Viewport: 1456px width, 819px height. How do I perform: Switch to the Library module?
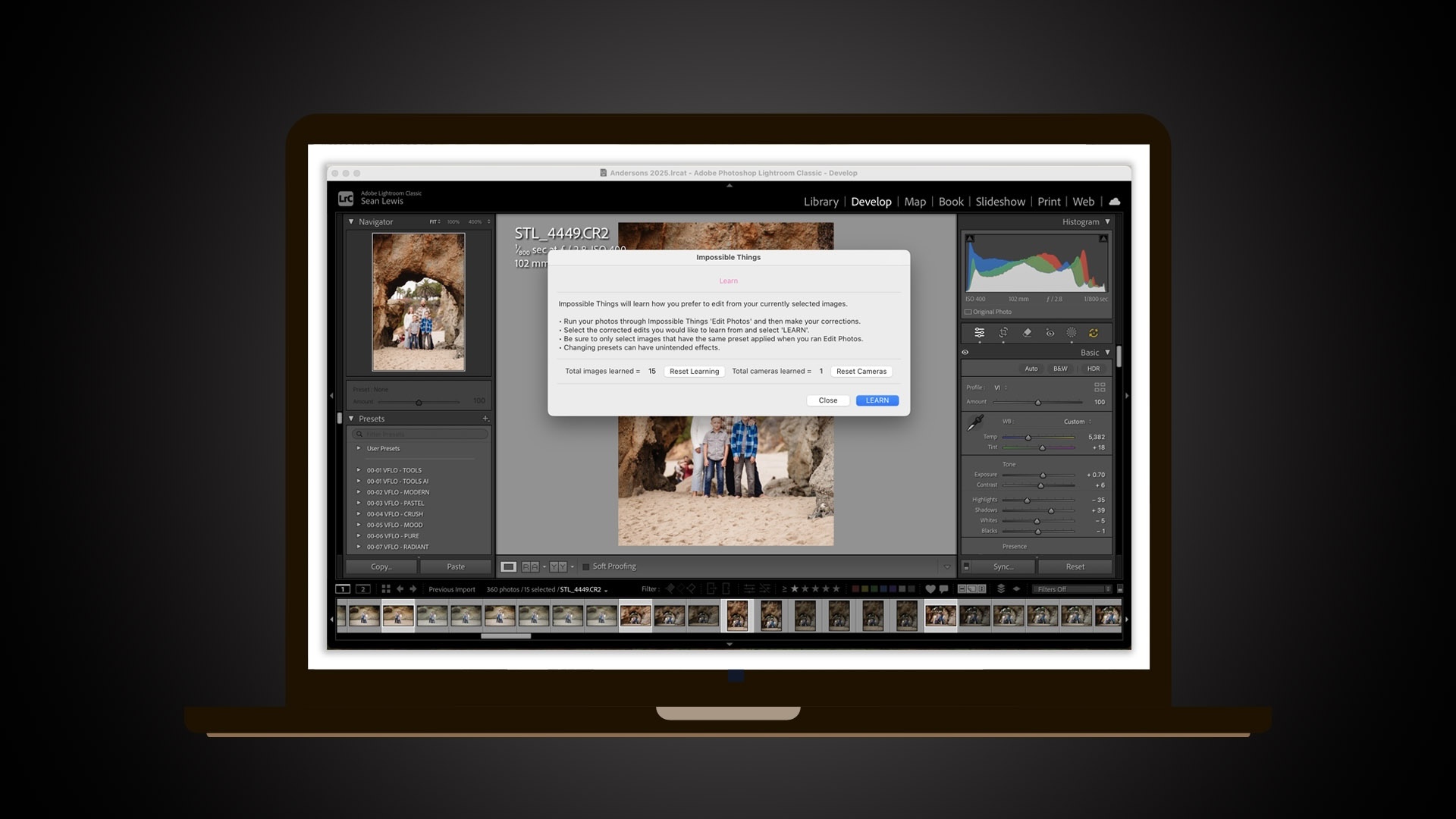tap(821, 201)
